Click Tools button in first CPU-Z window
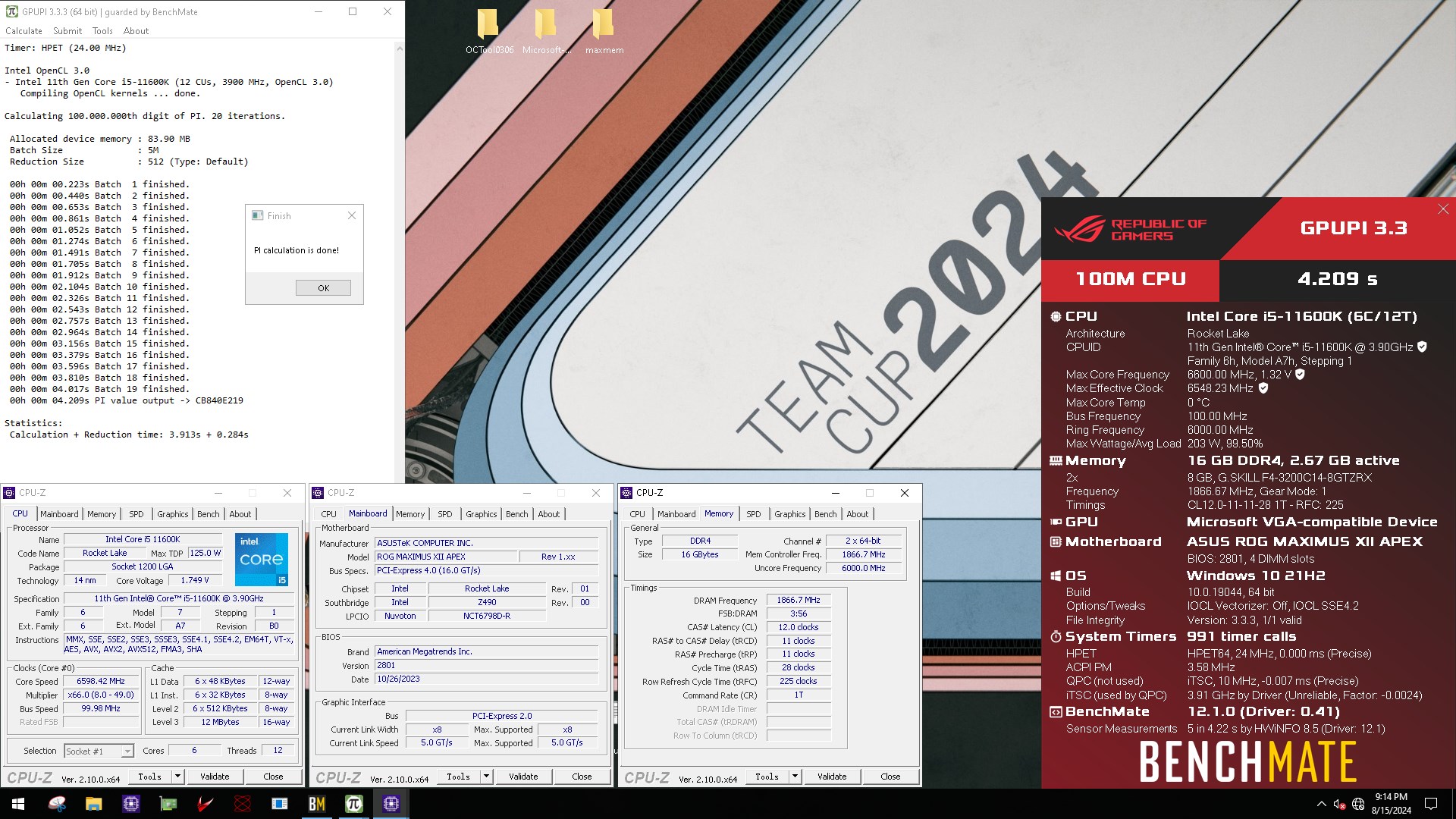The height and width of the screenshot is (819, 1456). click(149, 776)
